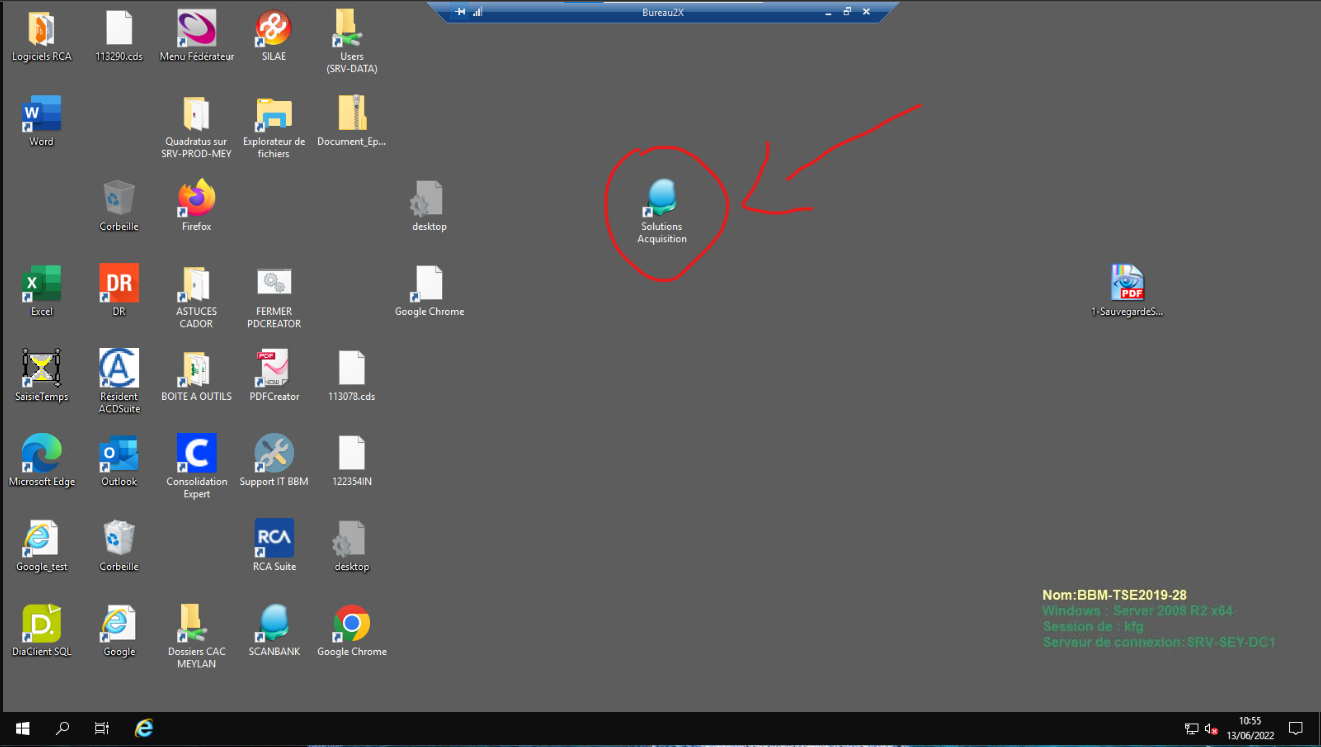Select the DiaClient SQL icon
The height and width of the screenshot is (747, 1321).
42,625
